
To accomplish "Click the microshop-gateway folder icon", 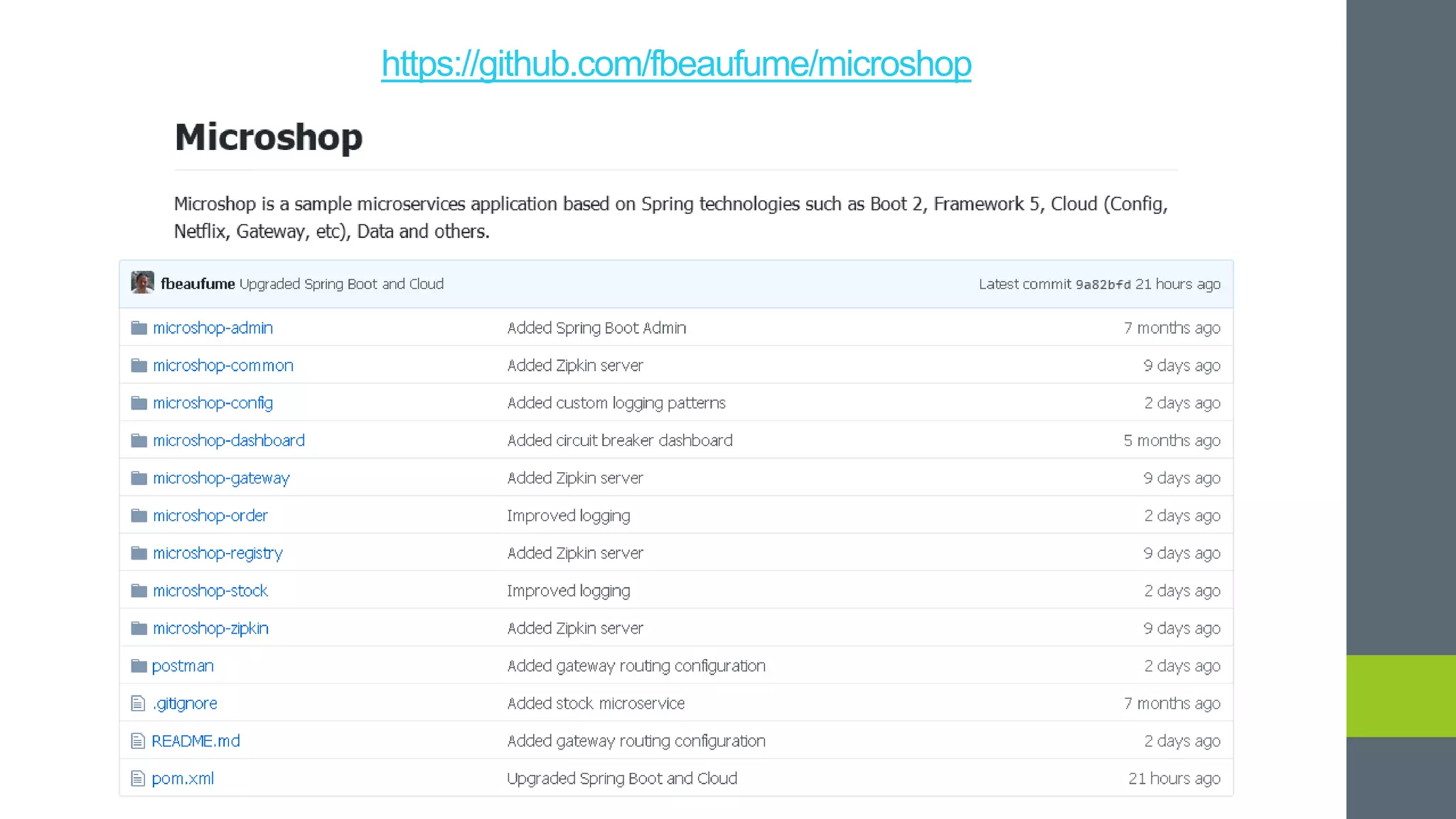I will (139, 478).
